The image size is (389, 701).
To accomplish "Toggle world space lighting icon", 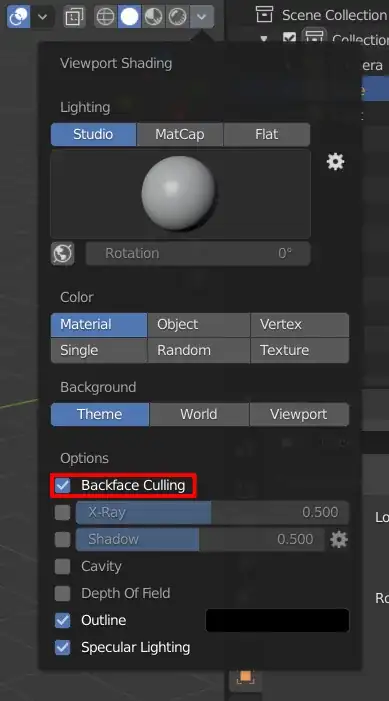I will pyautogui.click(x=63, y=253).
